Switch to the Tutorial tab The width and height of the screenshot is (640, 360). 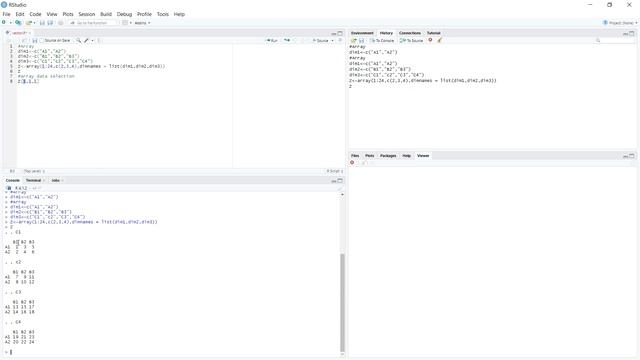pos(433,33)
